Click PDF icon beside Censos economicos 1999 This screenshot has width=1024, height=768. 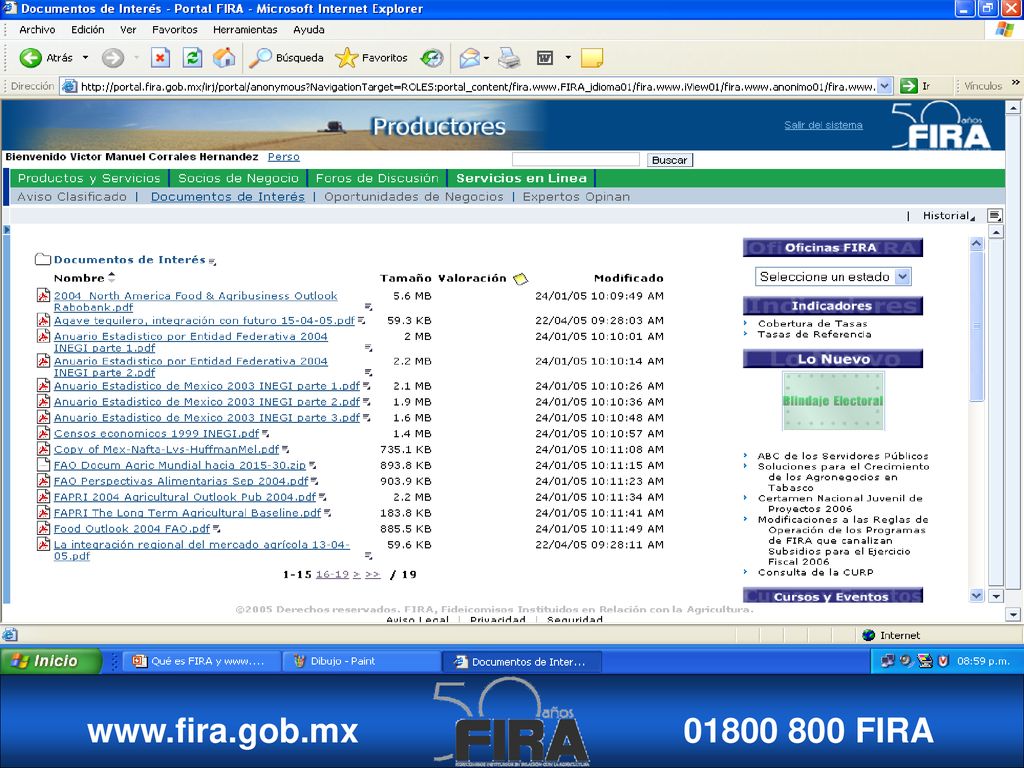(43, 433)
